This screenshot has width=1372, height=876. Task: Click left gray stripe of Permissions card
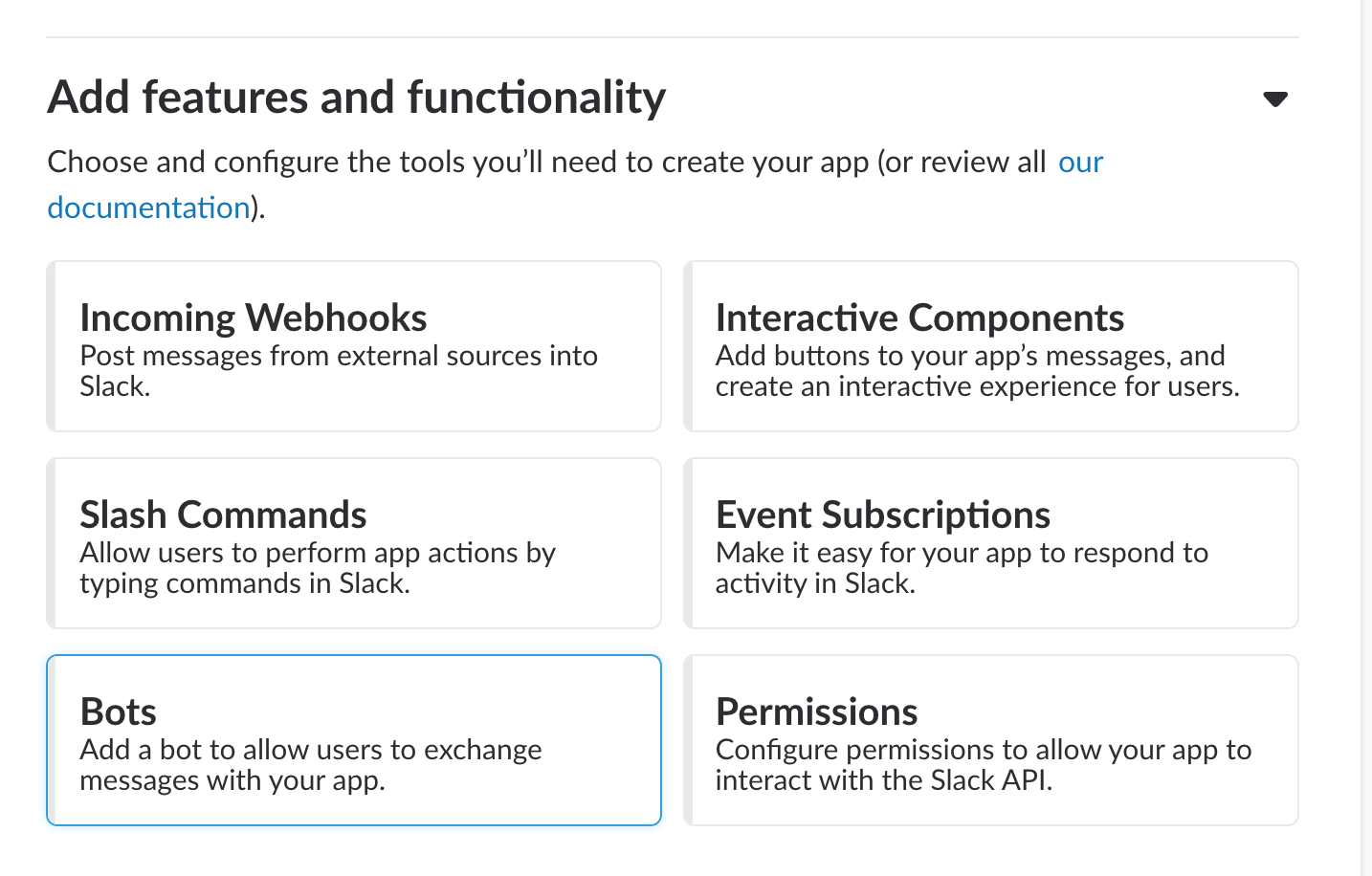click(688, 740)
